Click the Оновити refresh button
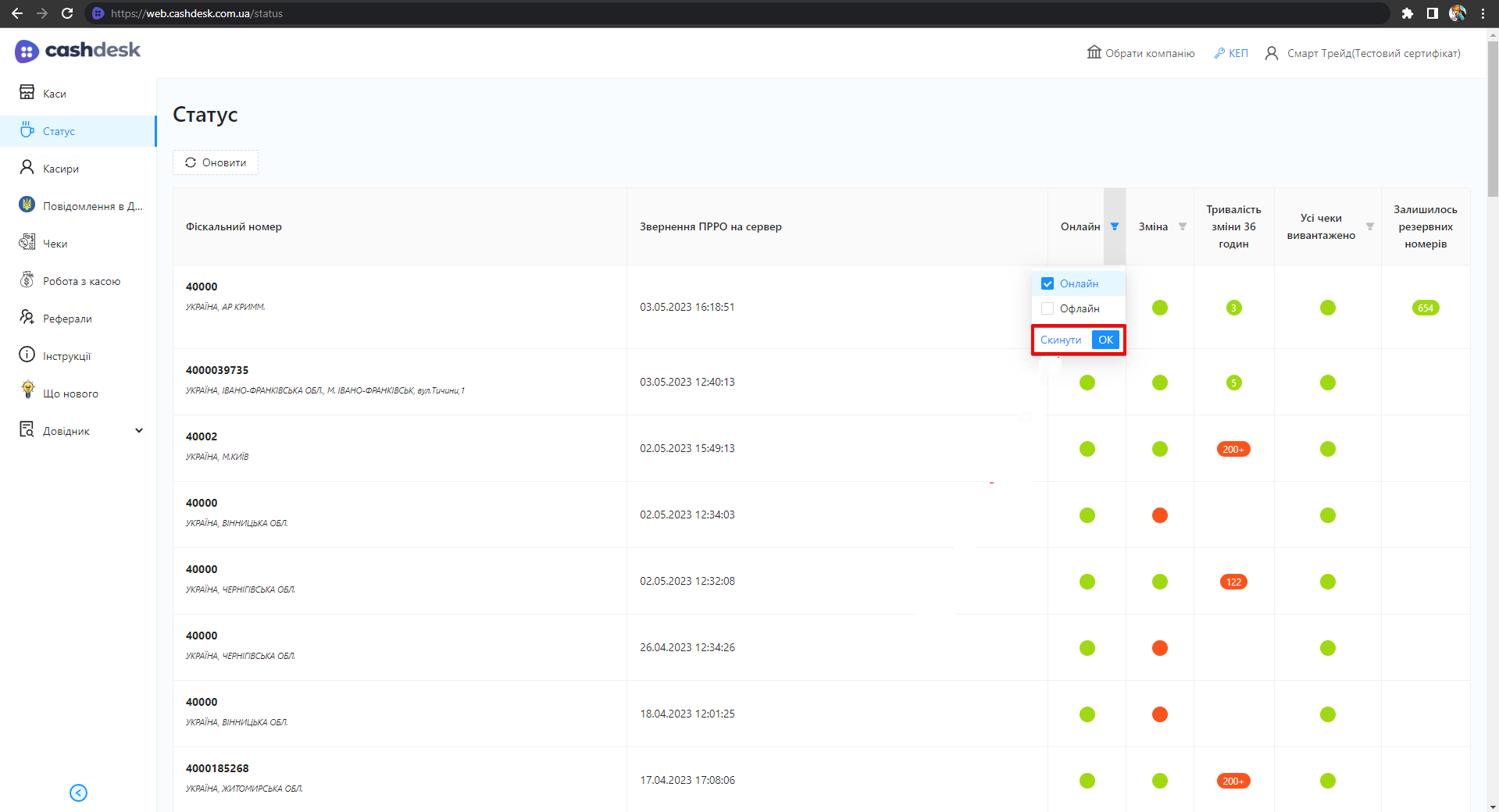 coord(216,162)
